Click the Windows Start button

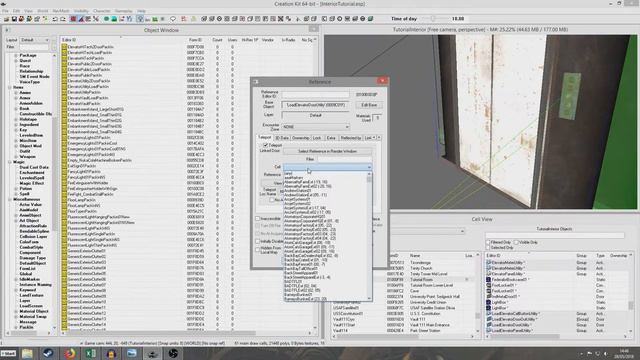point(8,353)
